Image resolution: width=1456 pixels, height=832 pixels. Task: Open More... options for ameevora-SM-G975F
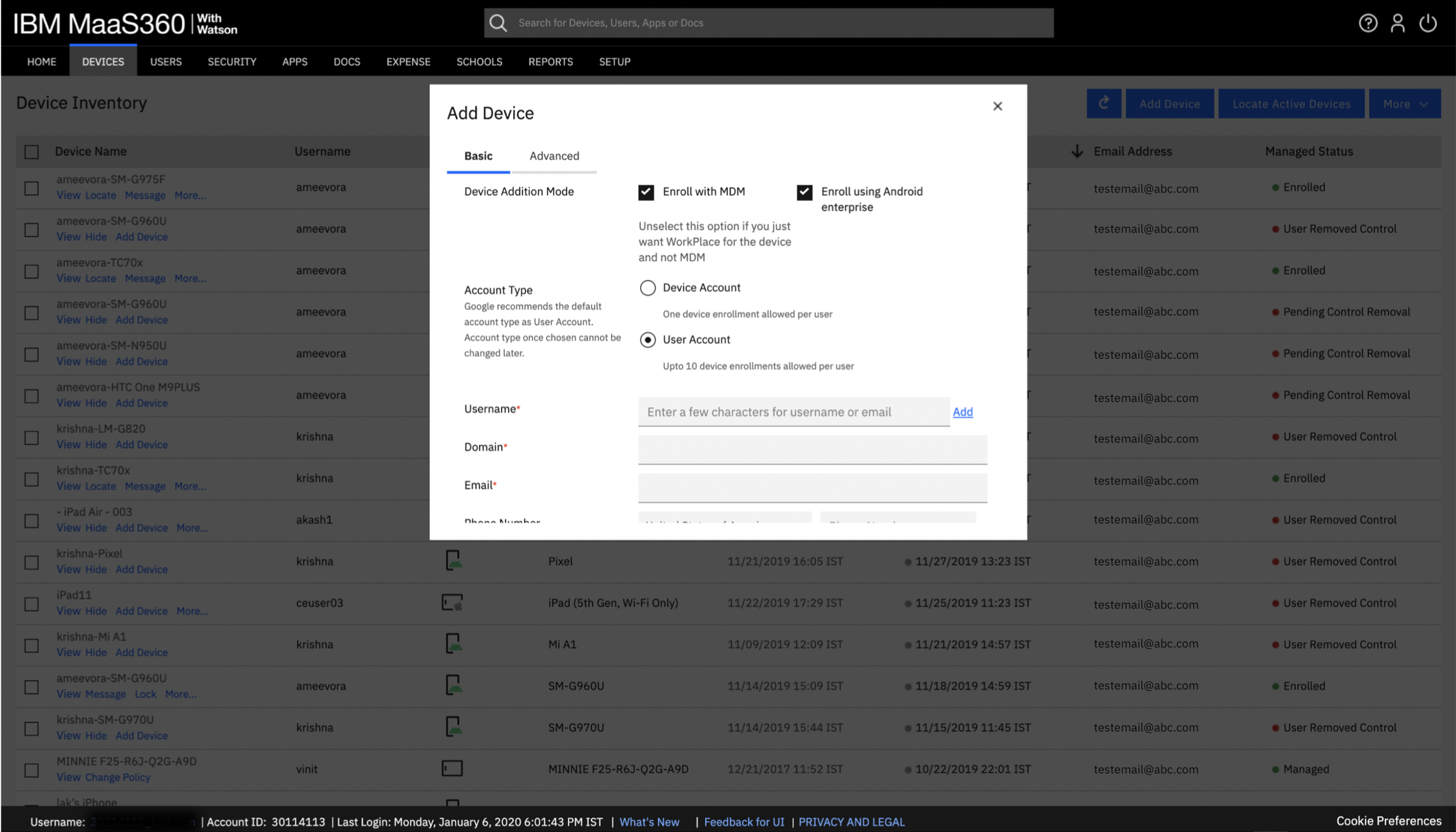(189, 195)
